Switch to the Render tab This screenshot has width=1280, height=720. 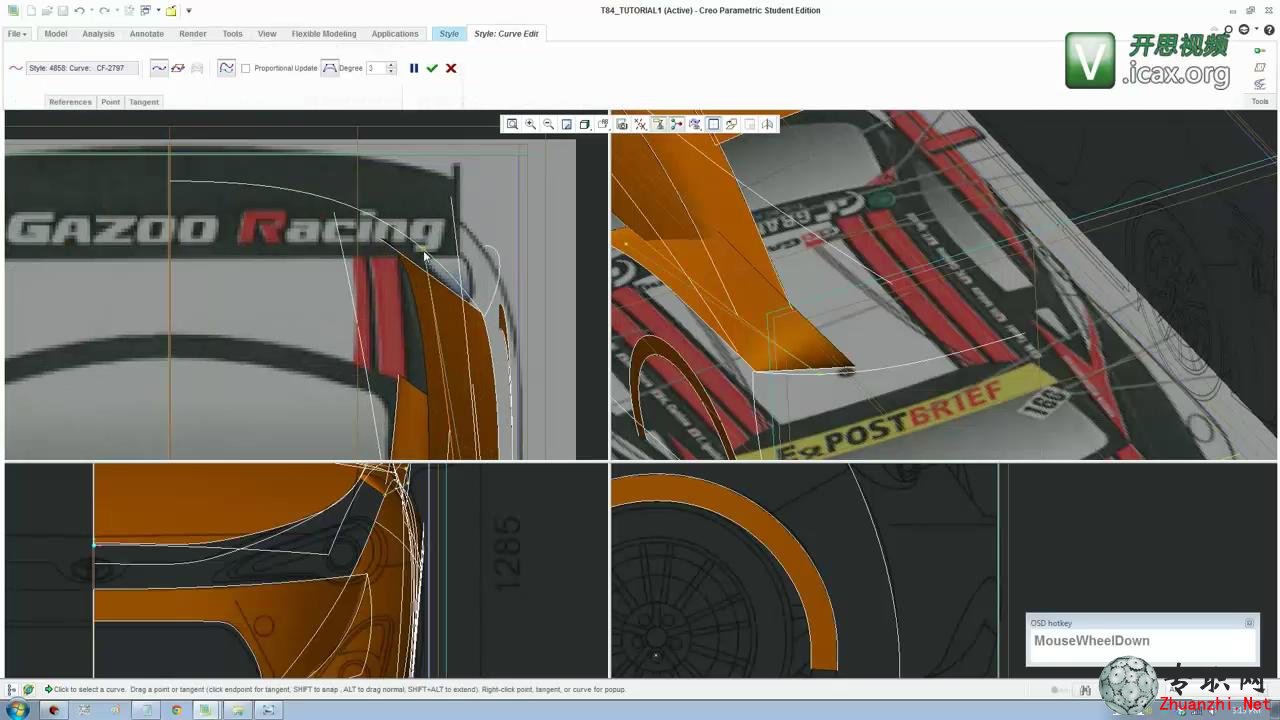pos(193,34)
